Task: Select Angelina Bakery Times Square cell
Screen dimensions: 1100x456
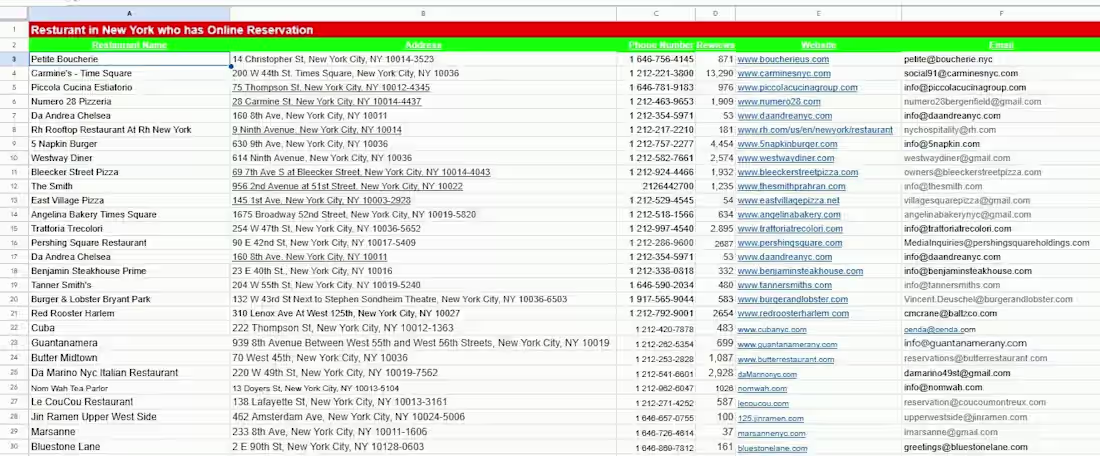Action: [129, 215]
